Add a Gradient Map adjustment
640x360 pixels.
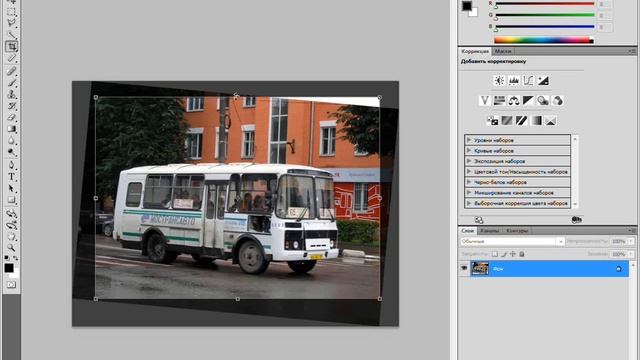(536, 120)
